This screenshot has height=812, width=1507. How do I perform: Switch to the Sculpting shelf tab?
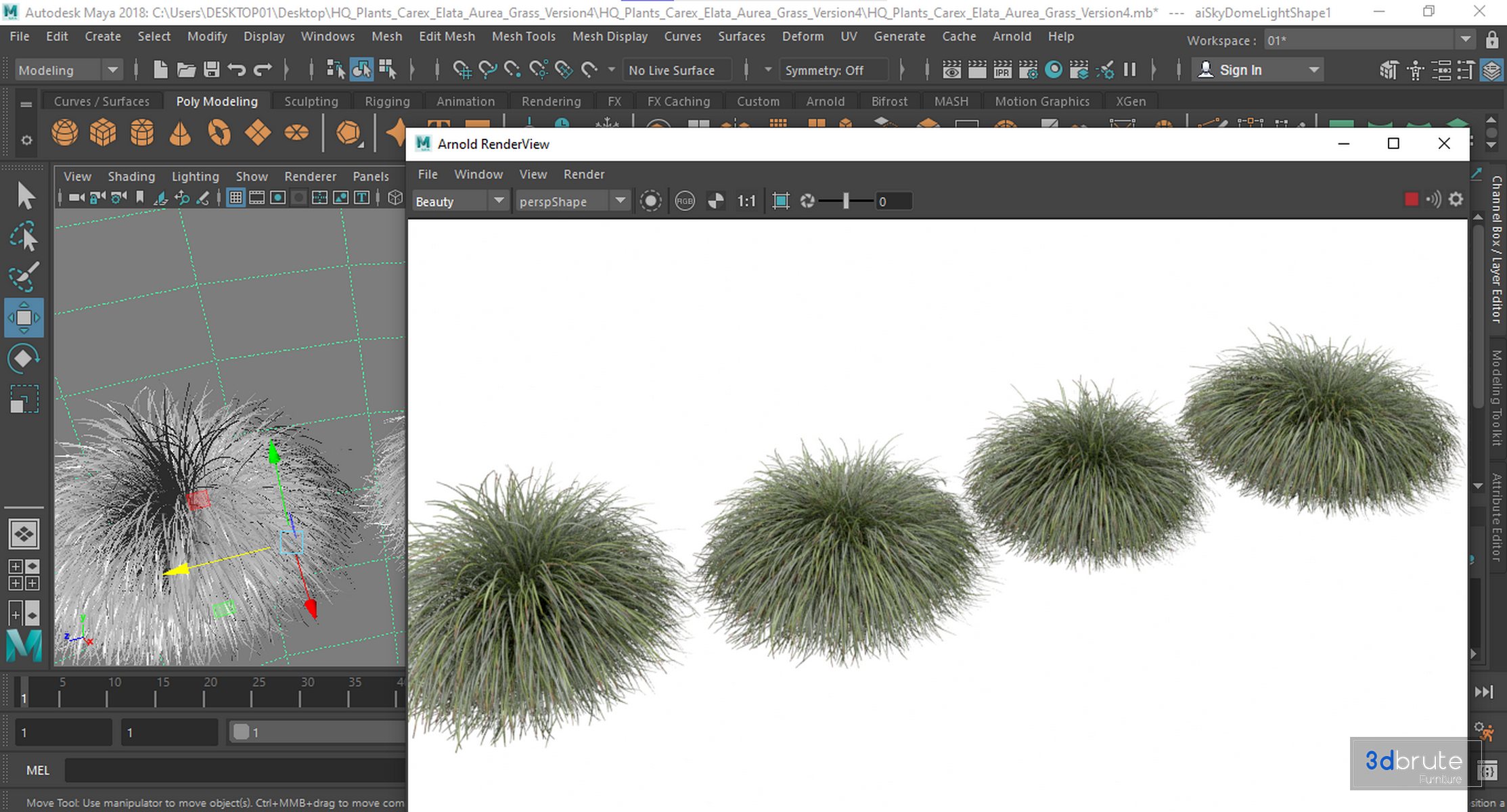tap(311, 101)
